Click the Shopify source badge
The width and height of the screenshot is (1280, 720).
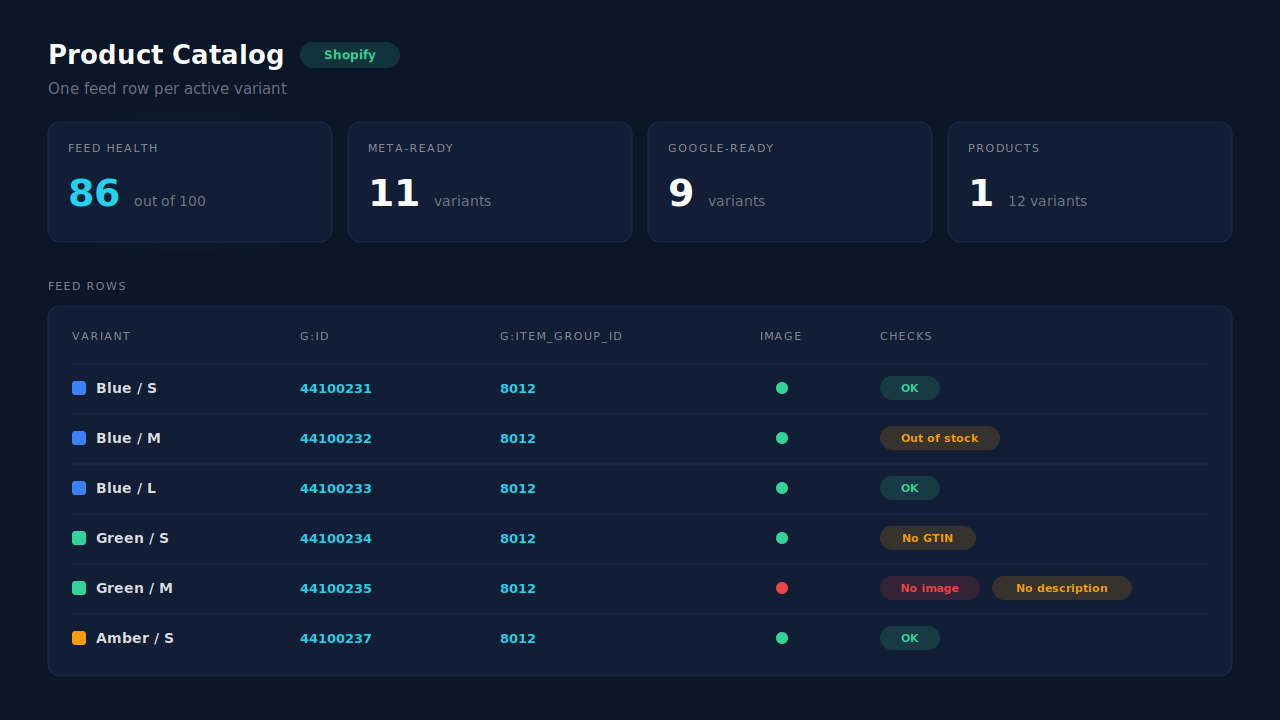pyautogui.click(x=350, y=55)
